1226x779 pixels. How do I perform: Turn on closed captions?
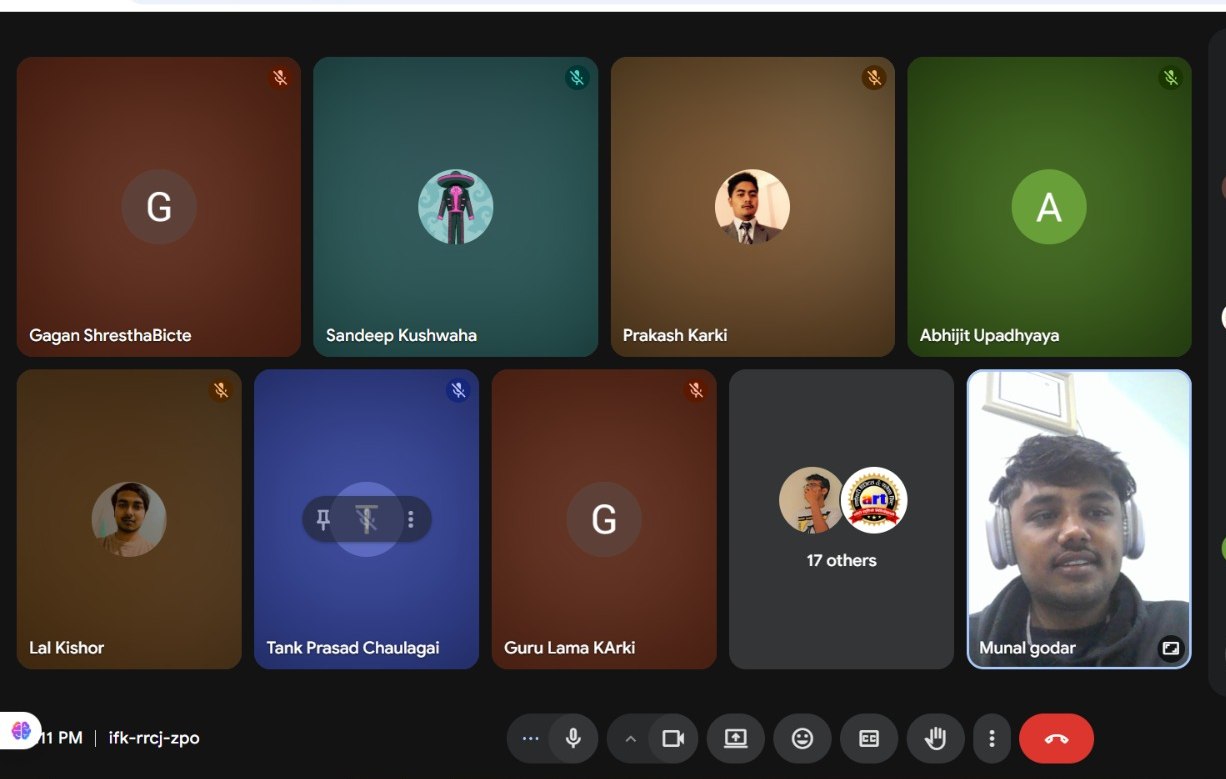coord(868,739)
